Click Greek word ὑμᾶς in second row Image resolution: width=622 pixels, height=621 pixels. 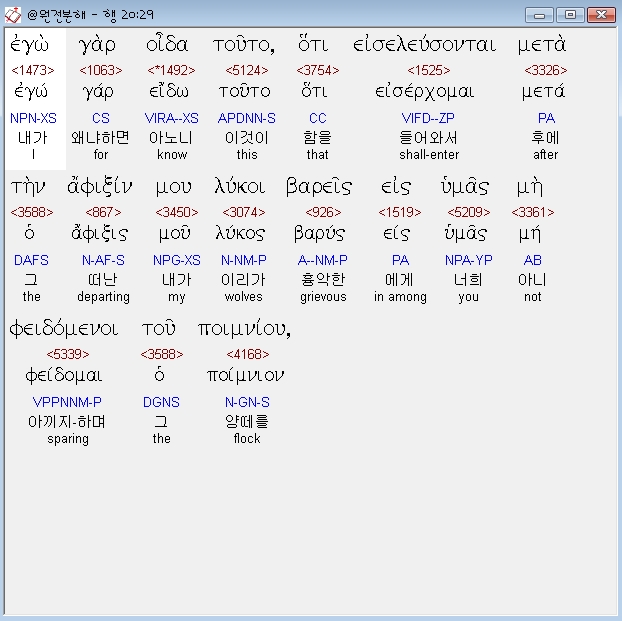point(464,186)
